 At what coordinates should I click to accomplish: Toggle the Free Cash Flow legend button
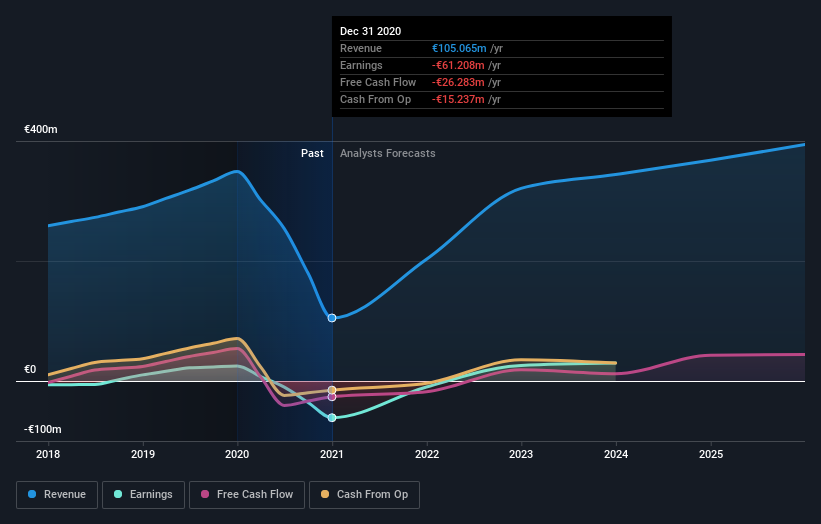pyautogui.click(x=247, y=495)
